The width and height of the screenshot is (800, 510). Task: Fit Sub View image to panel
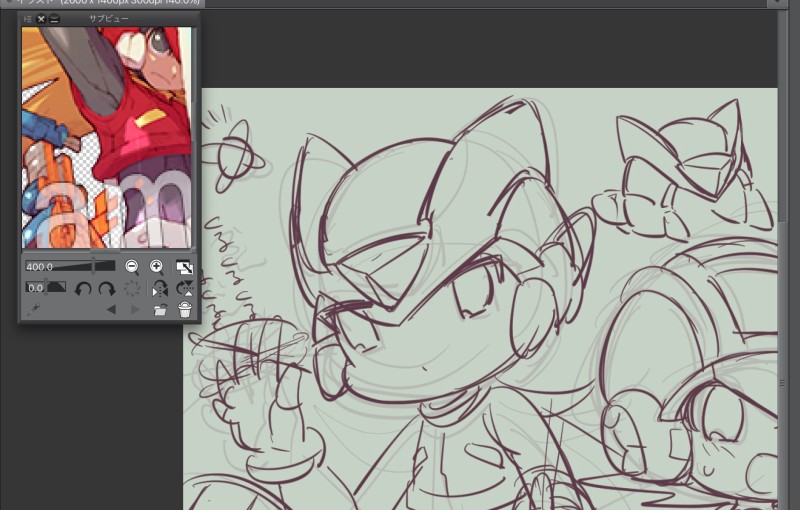coord(184,267)
